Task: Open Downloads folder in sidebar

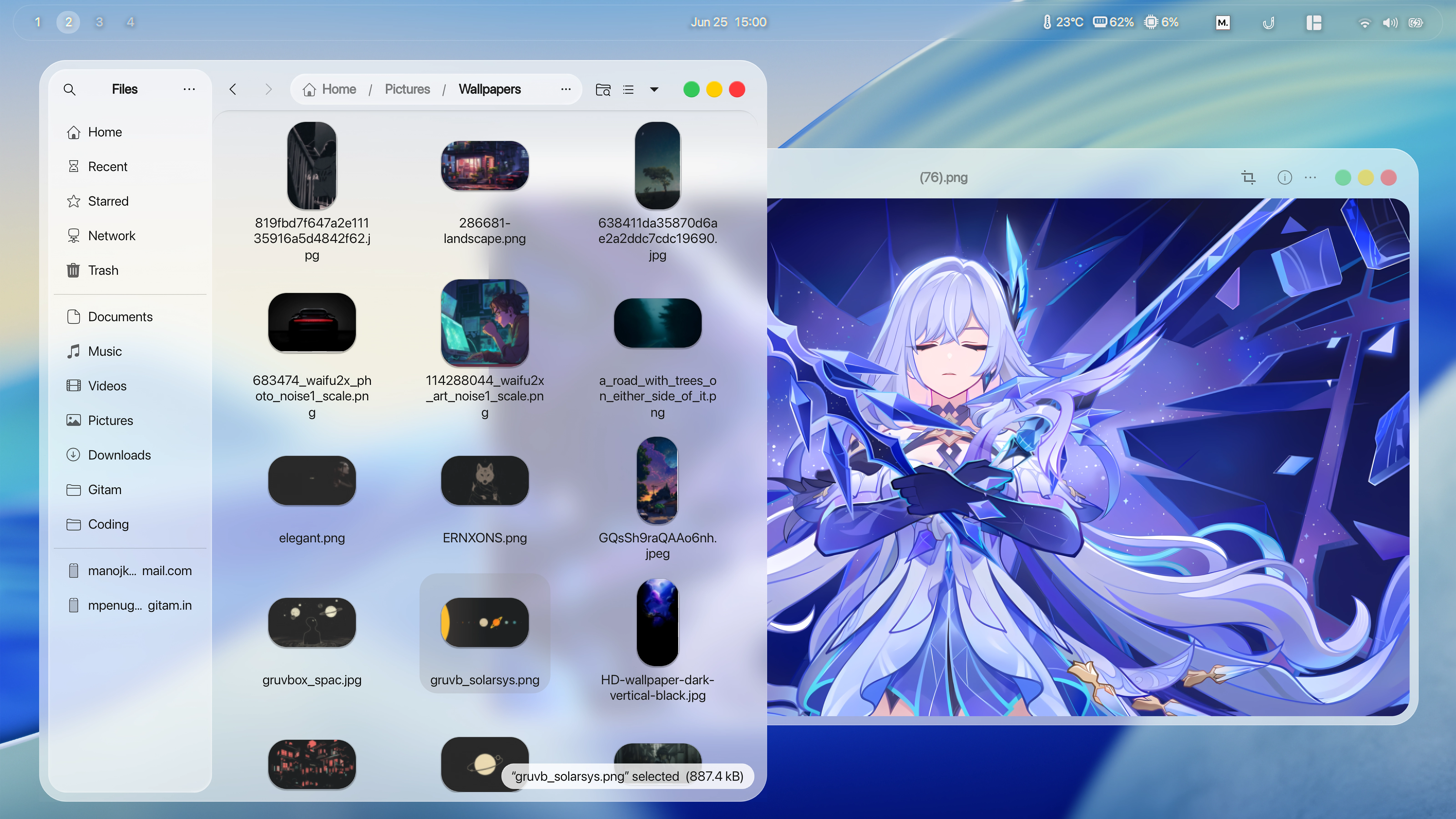Action: (119, 455)
